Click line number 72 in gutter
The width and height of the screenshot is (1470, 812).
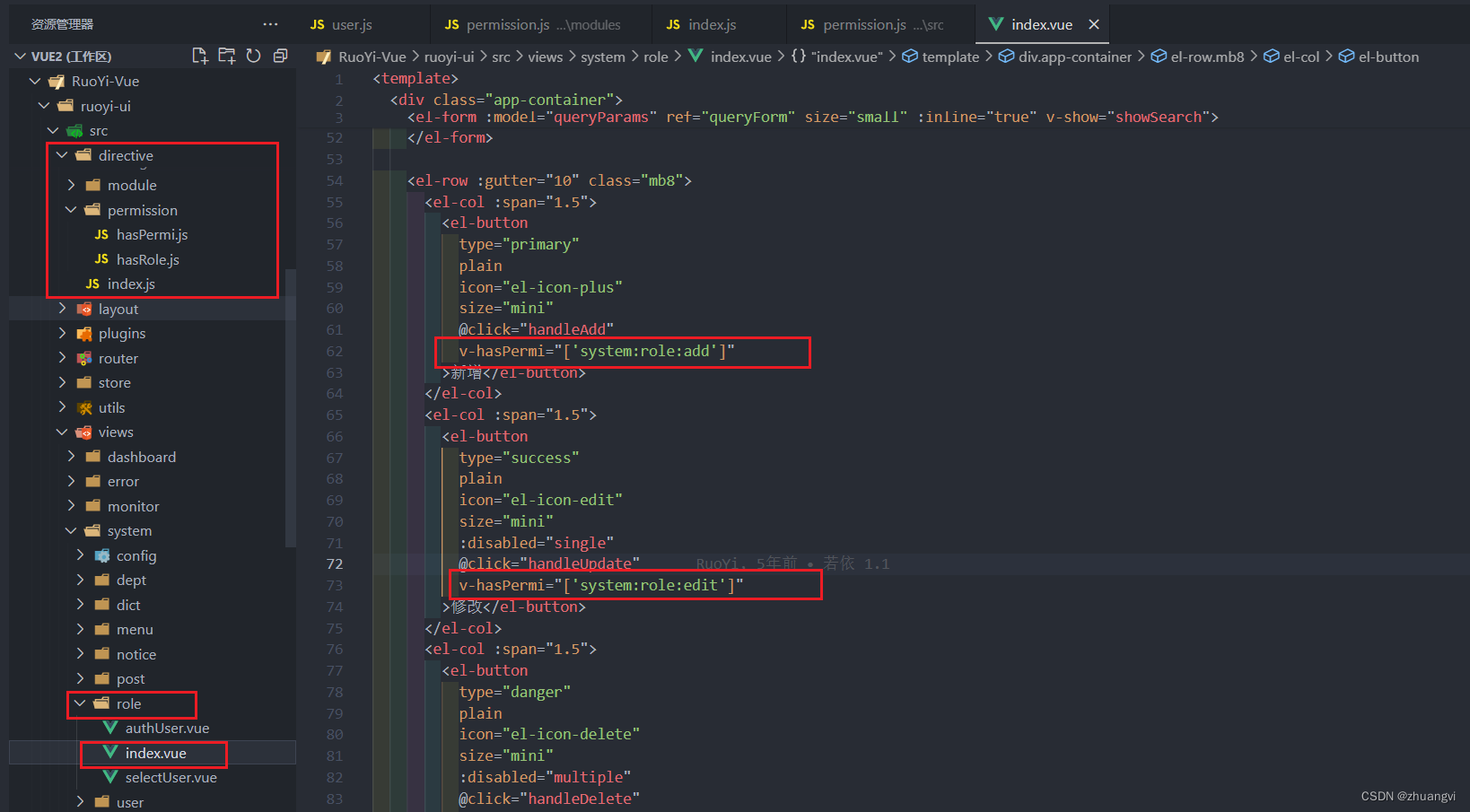[x=335, y=563]
